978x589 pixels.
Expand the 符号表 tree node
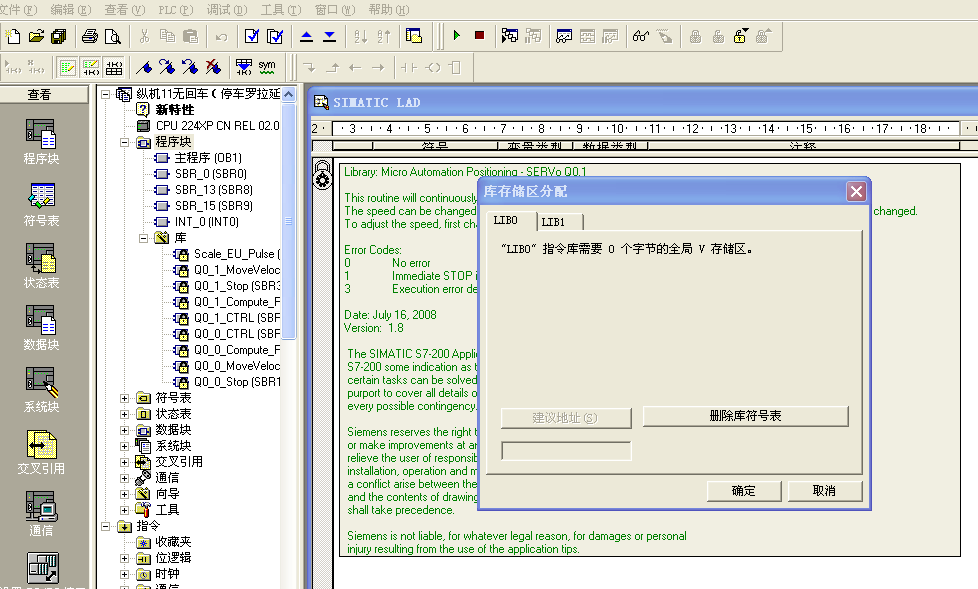click(x=125, y=398)
